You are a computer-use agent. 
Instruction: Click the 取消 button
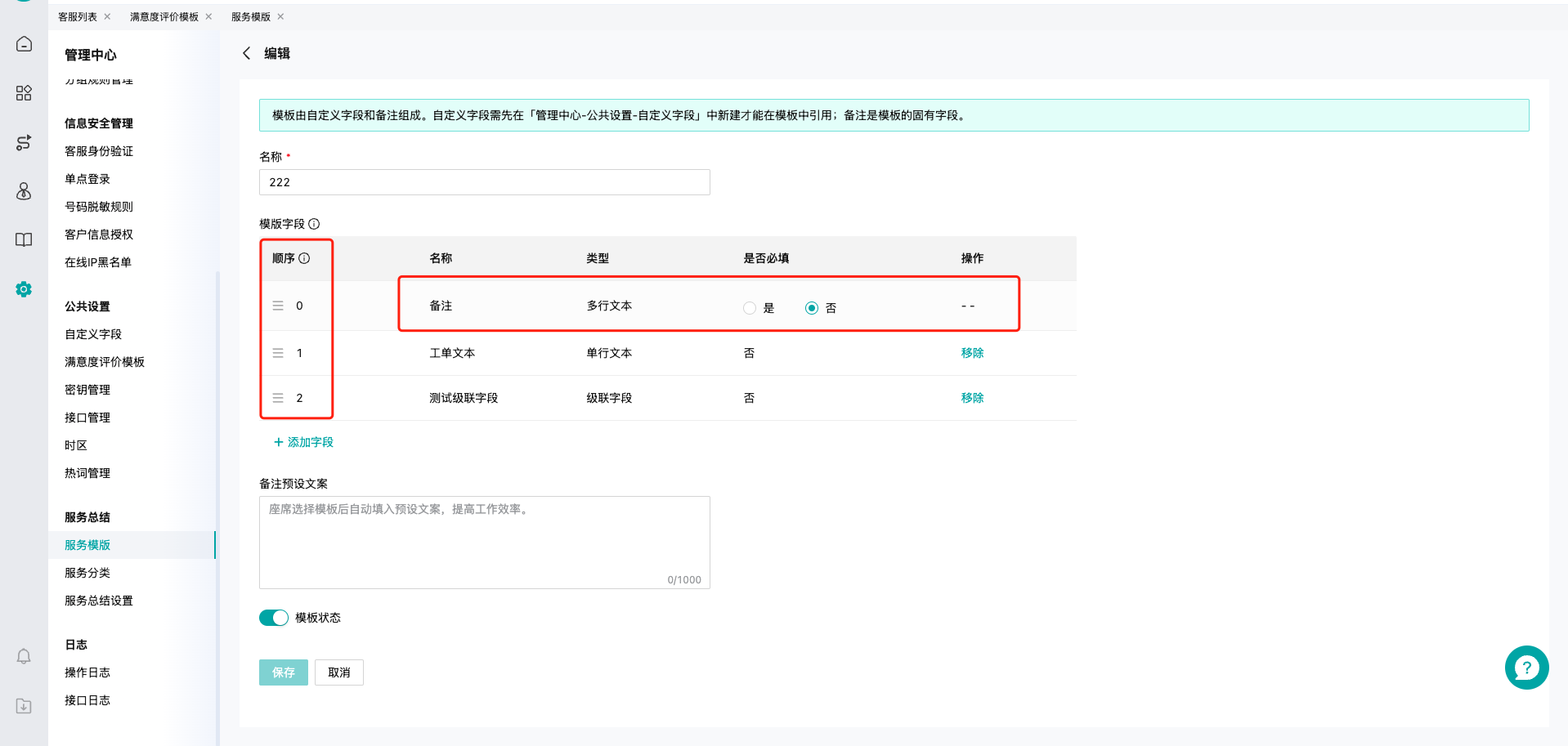339,672
